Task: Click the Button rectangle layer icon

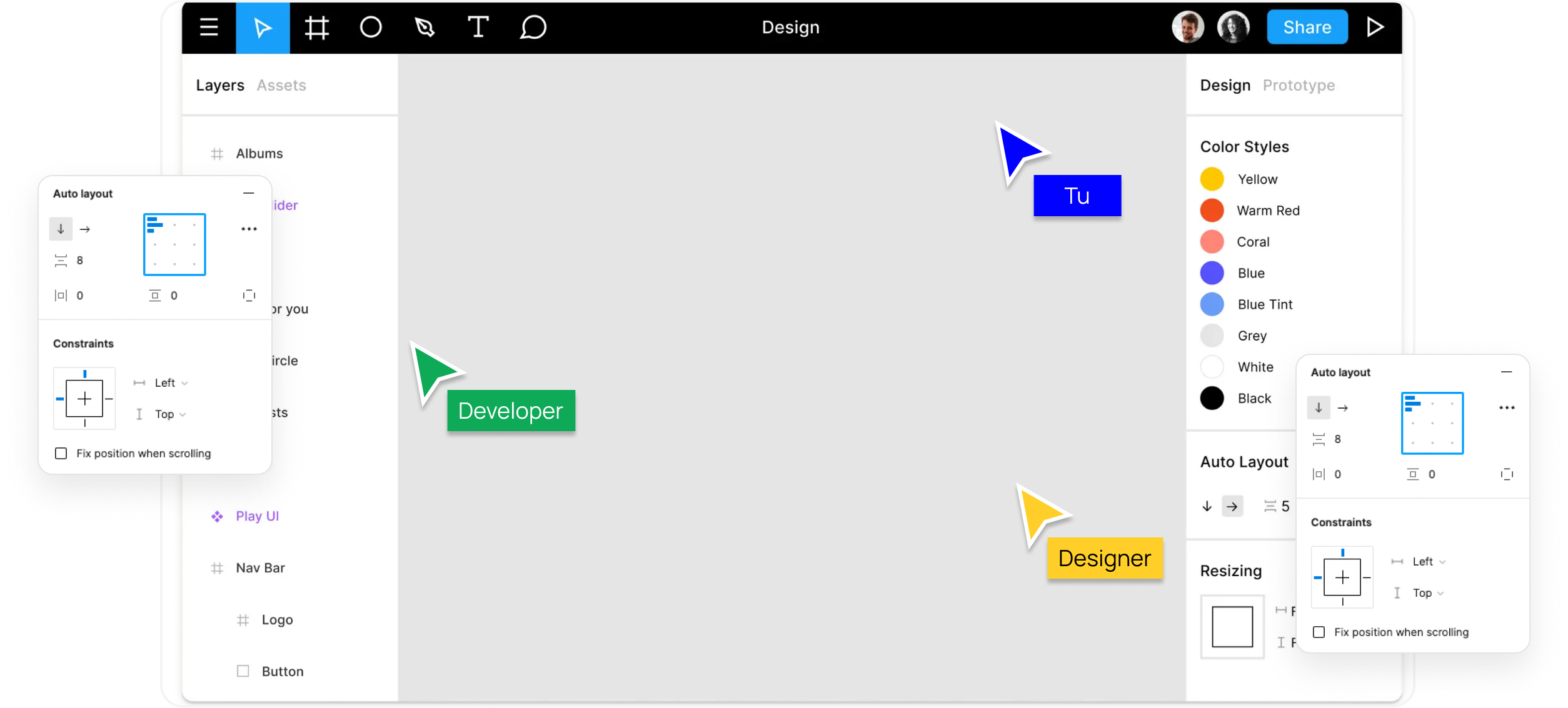Action: point(243,671)
